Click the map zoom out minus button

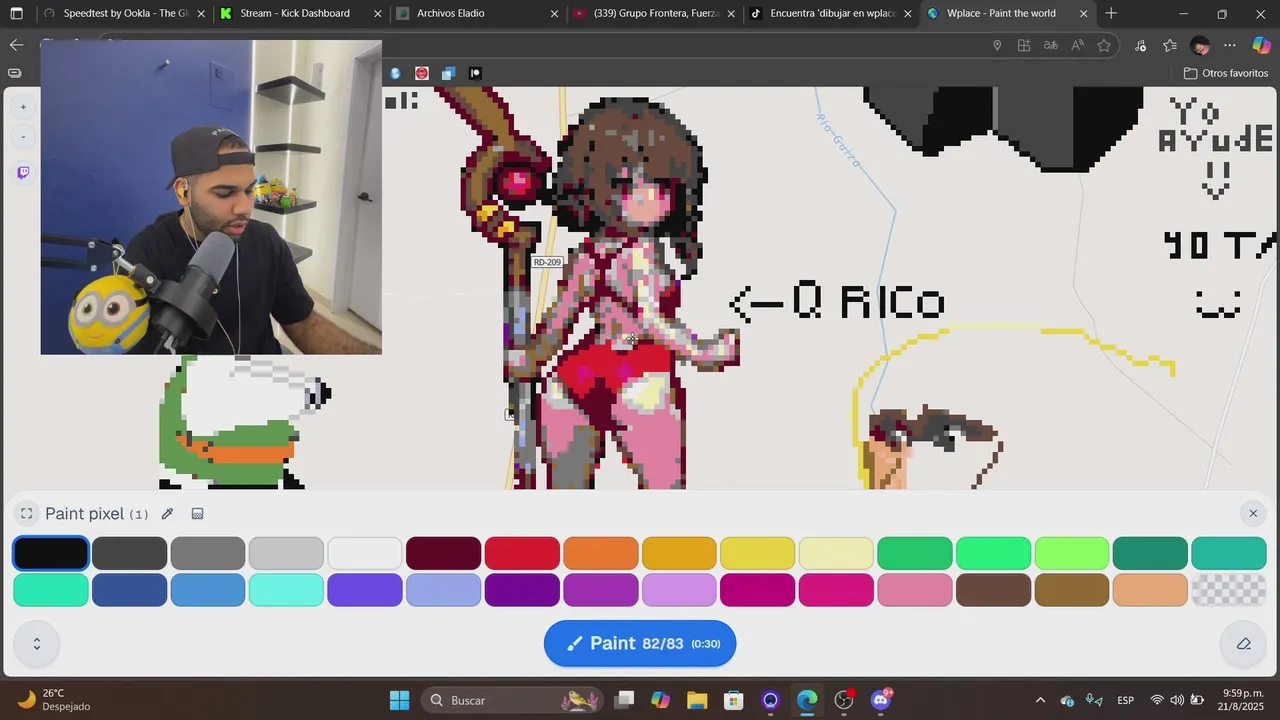23,137
